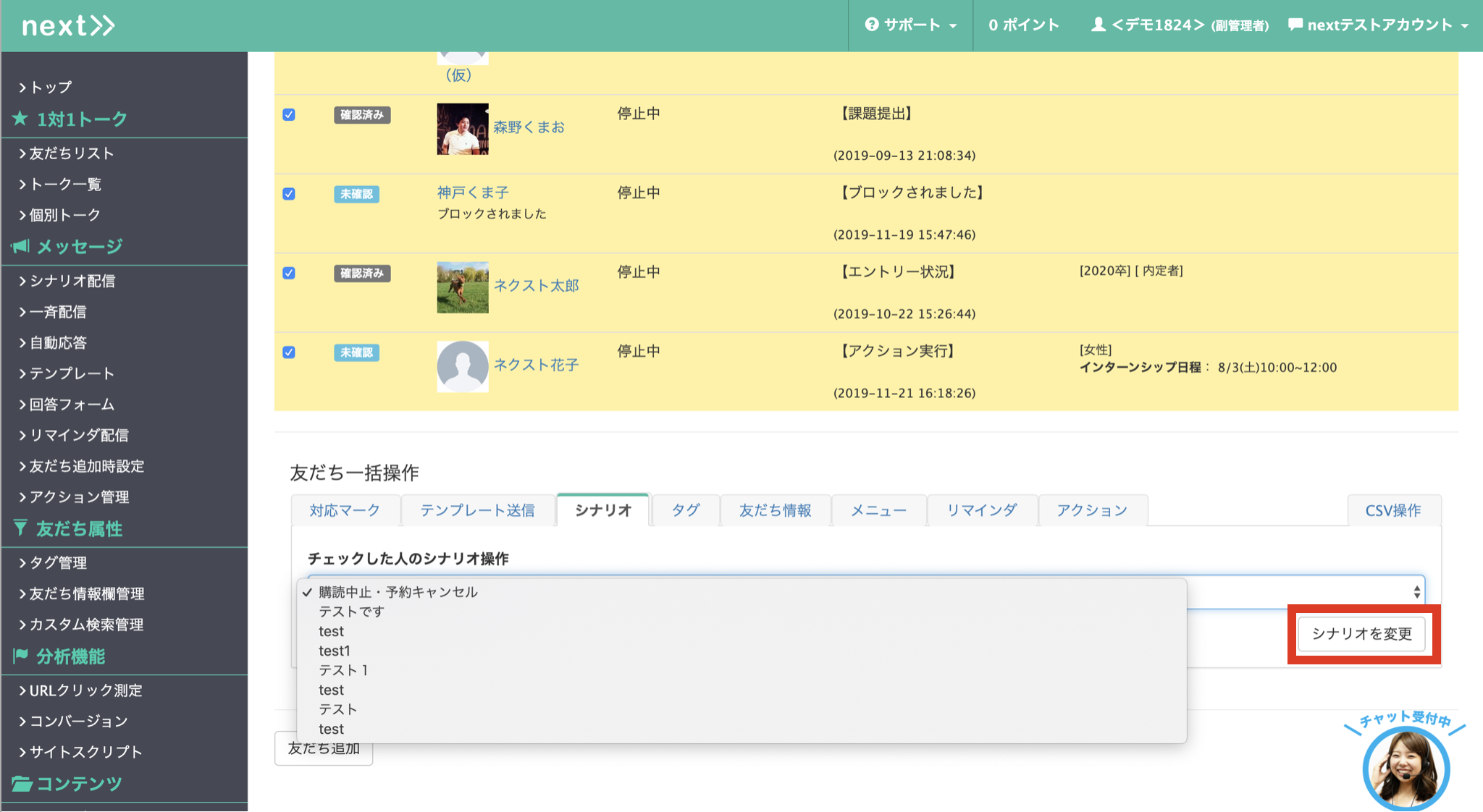Open 神戸くま子's profile link
This screenshot has width=1483, height=812.
click(x=473, y=193)
